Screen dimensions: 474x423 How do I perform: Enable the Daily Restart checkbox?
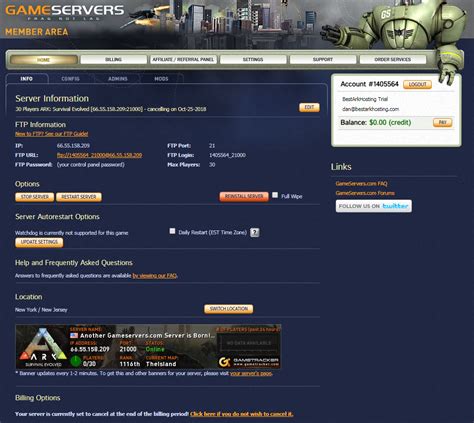[x=172, y=231]
